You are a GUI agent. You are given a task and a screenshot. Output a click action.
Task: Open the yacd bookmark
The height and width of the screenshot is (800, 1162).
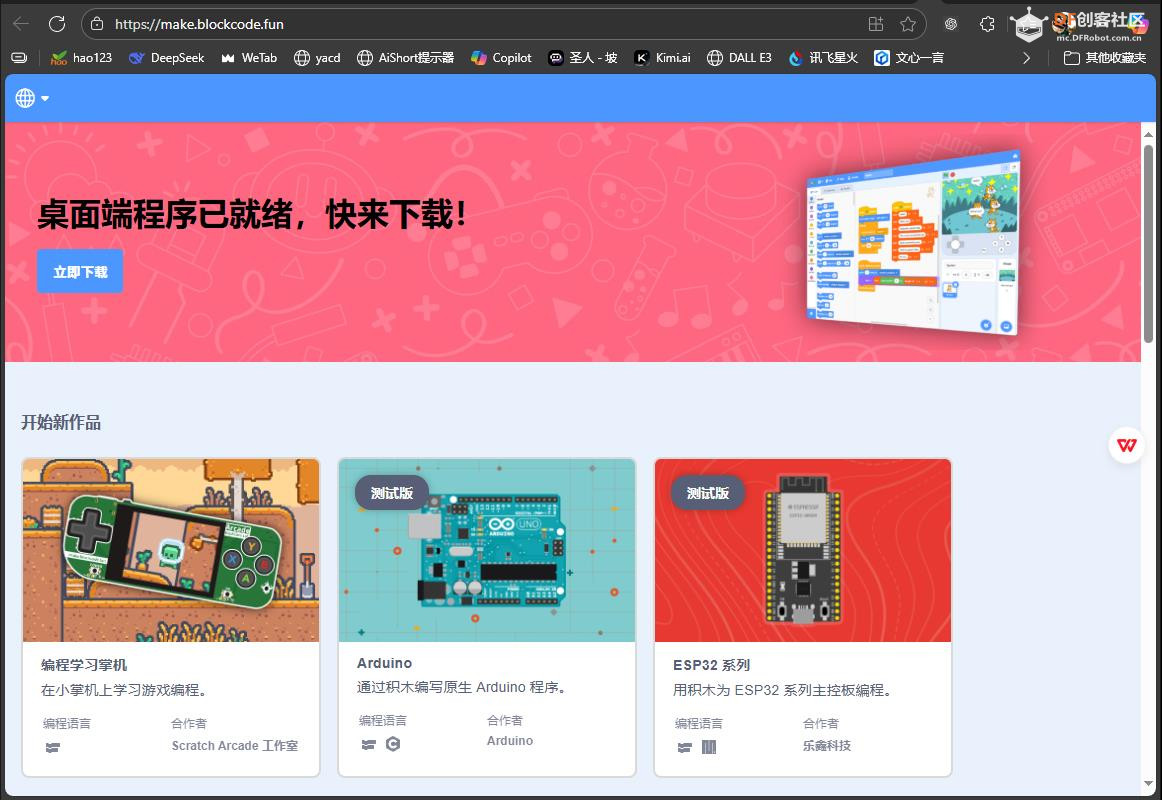(x=317, y=58)
